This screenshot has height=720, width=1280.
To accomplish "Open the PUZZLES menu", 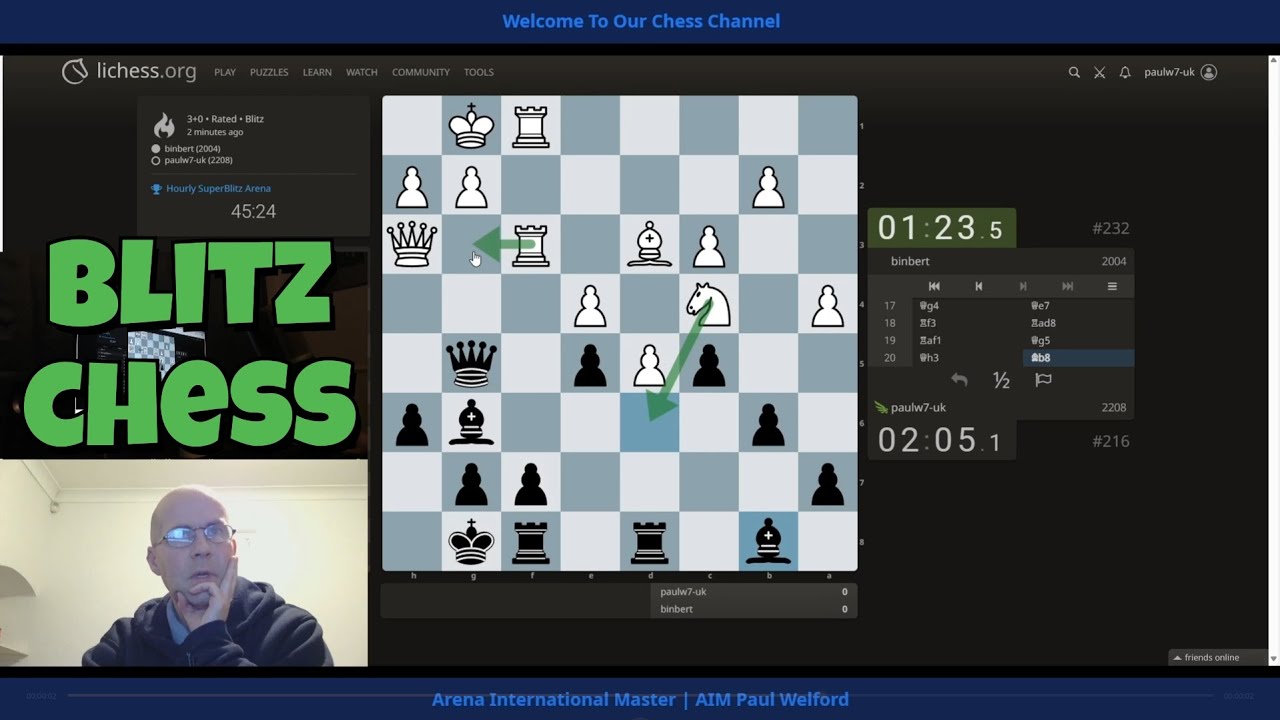I will tap(269, 72).
